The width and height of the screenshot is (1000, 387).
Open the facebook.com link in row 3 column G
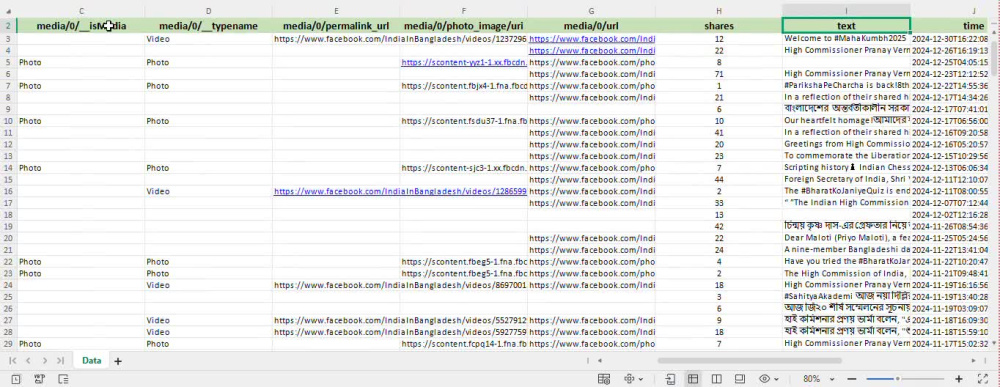point(592,39)
